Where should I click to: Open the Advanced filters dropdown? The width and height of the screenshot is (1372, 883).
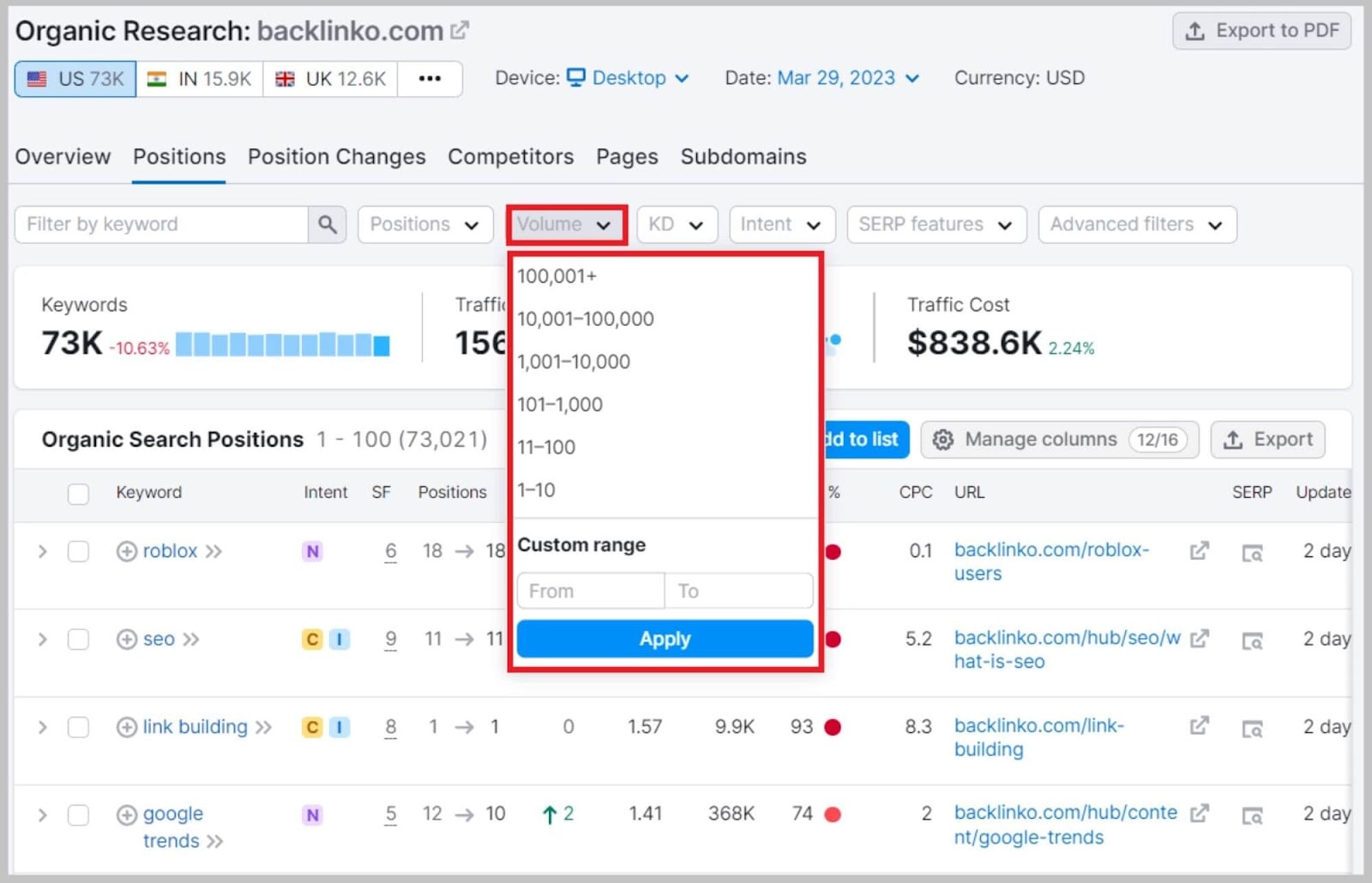pos(1137,225)
